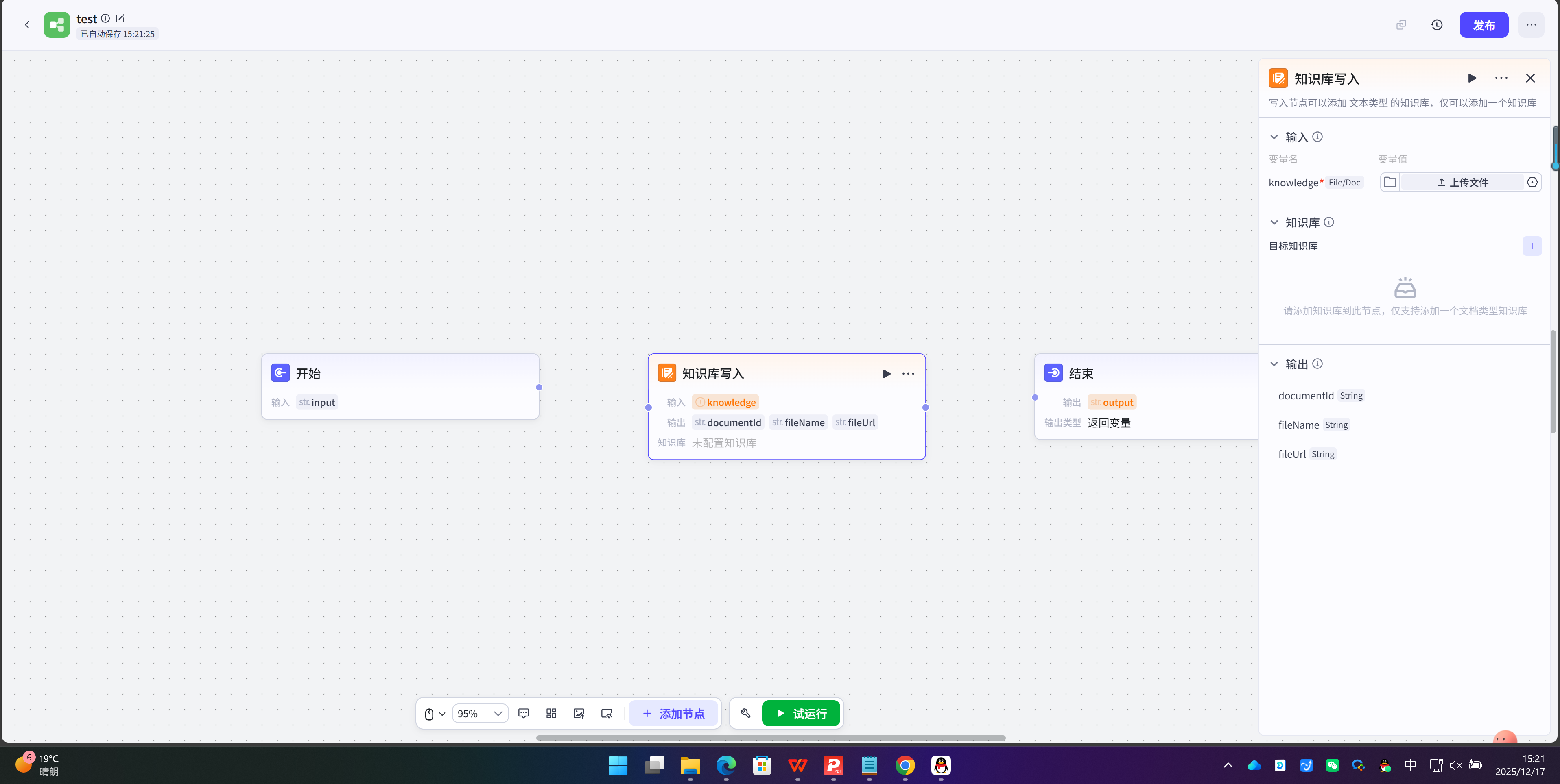The height and width of the screenshot is (784, 1560).
Task: Click the 上传文件 upload field
Action: pos(1462,182)
